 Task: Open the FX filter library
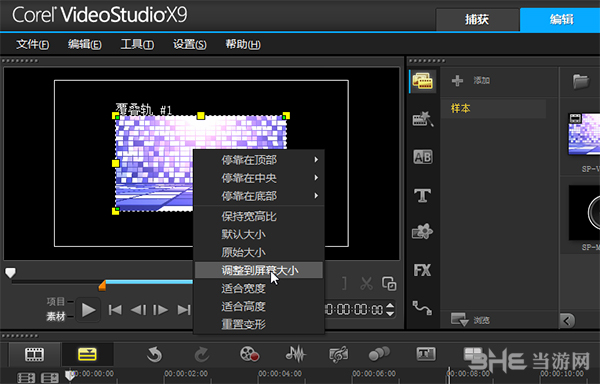422,270
